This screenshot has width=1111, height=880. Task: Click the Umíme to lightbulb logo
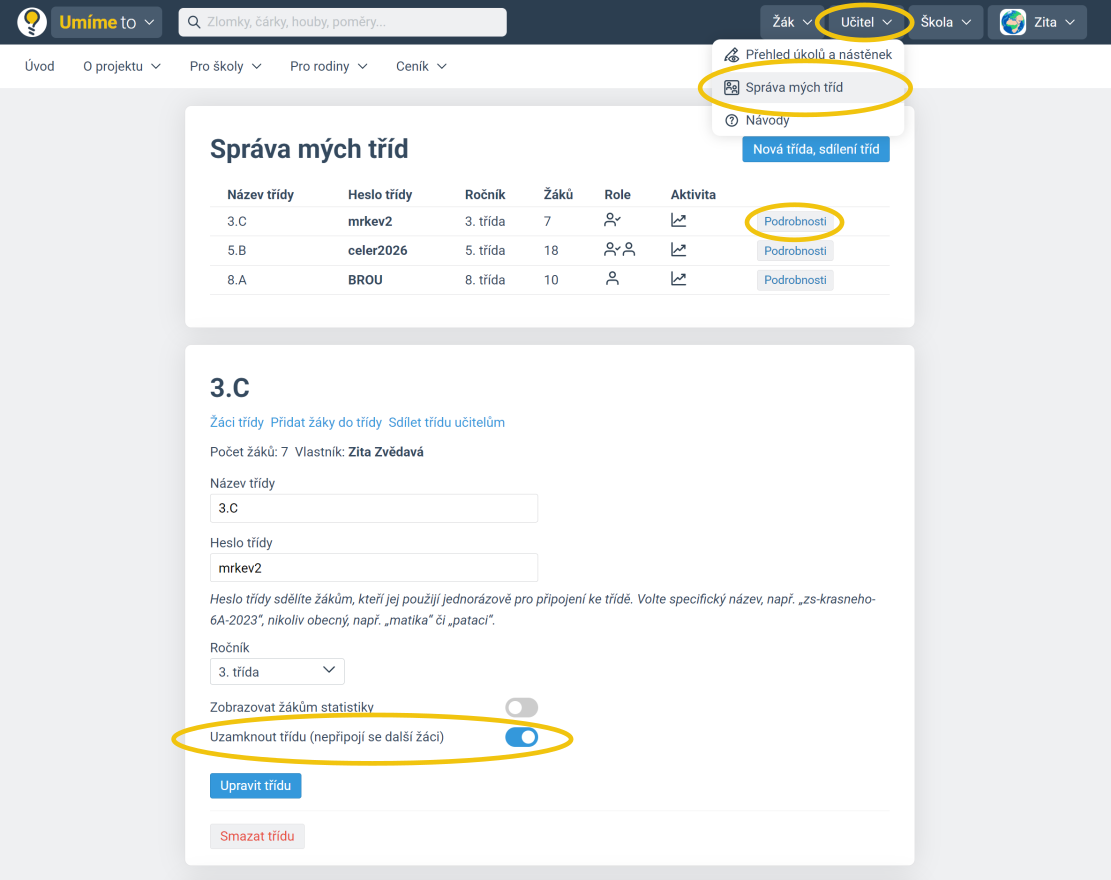pyautogui.click(x=32, y=22)
